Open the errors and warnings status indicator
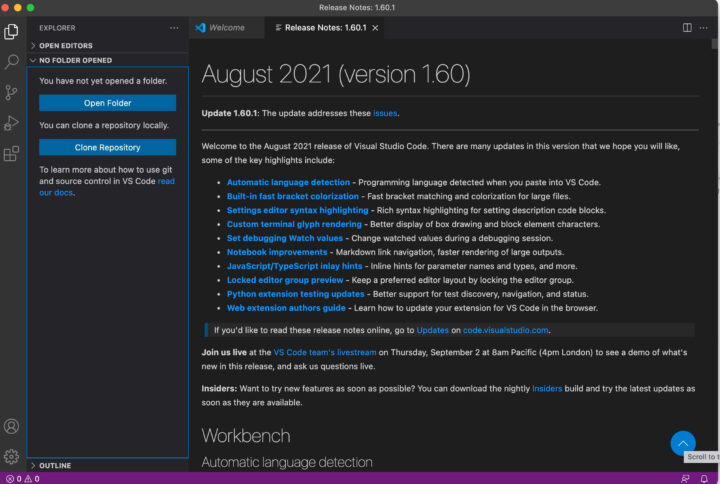The image size is (720, 484). (22, 479)
